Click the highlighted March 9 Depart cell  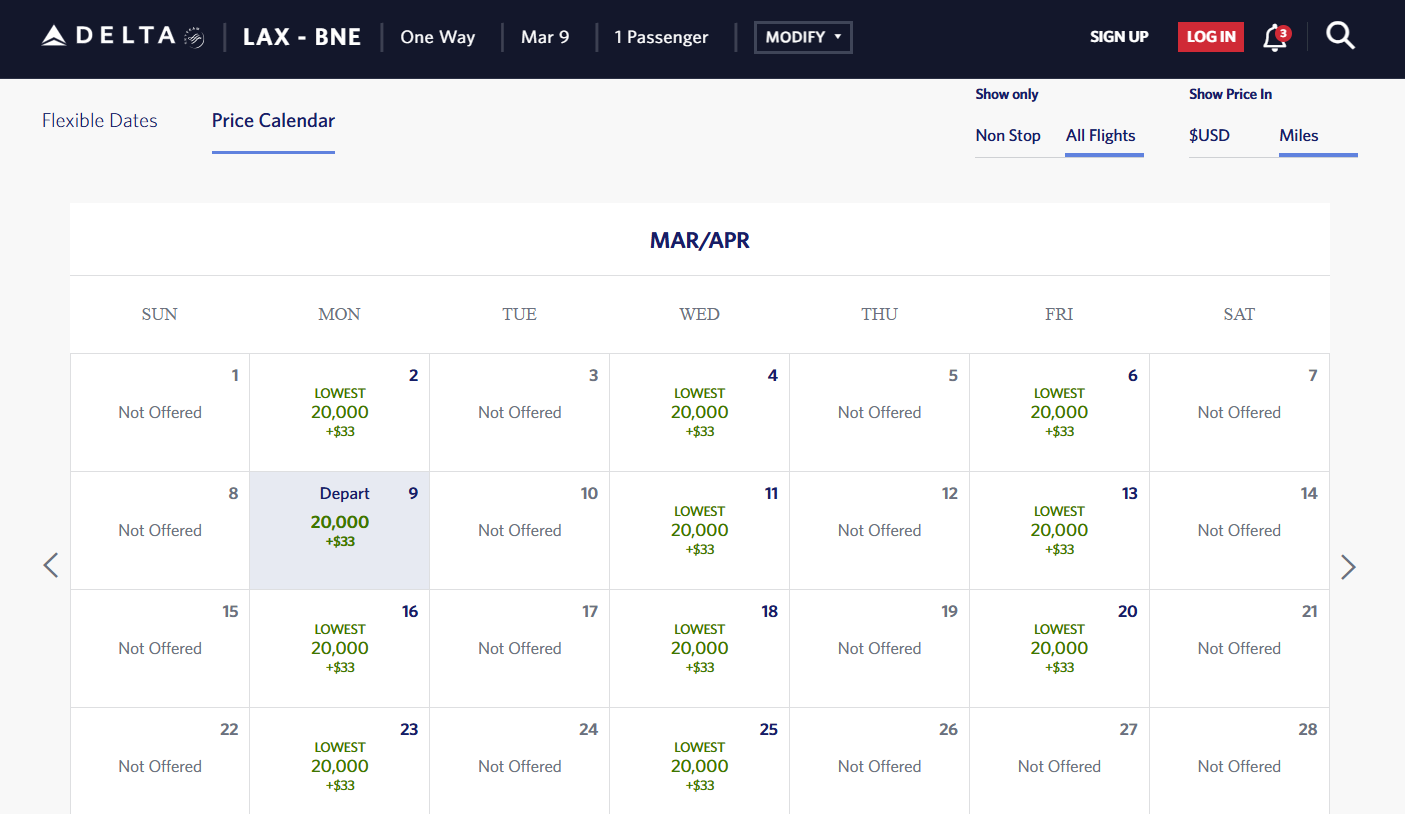(339, 530)
